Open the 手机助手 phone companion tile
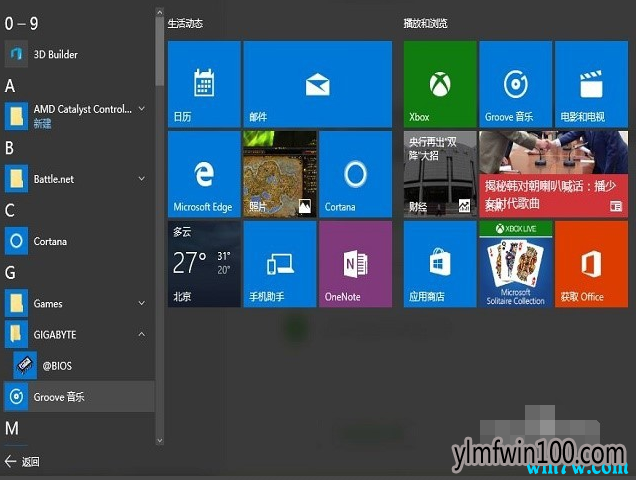The height and width of the screenshot is (480, 636). pyautogui.click(x=280, y=264)
